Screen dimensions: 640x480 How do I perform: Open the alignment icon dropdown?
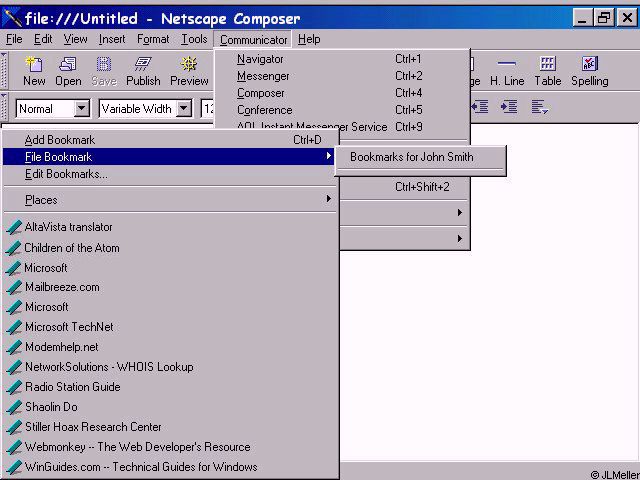pos(540,107)
